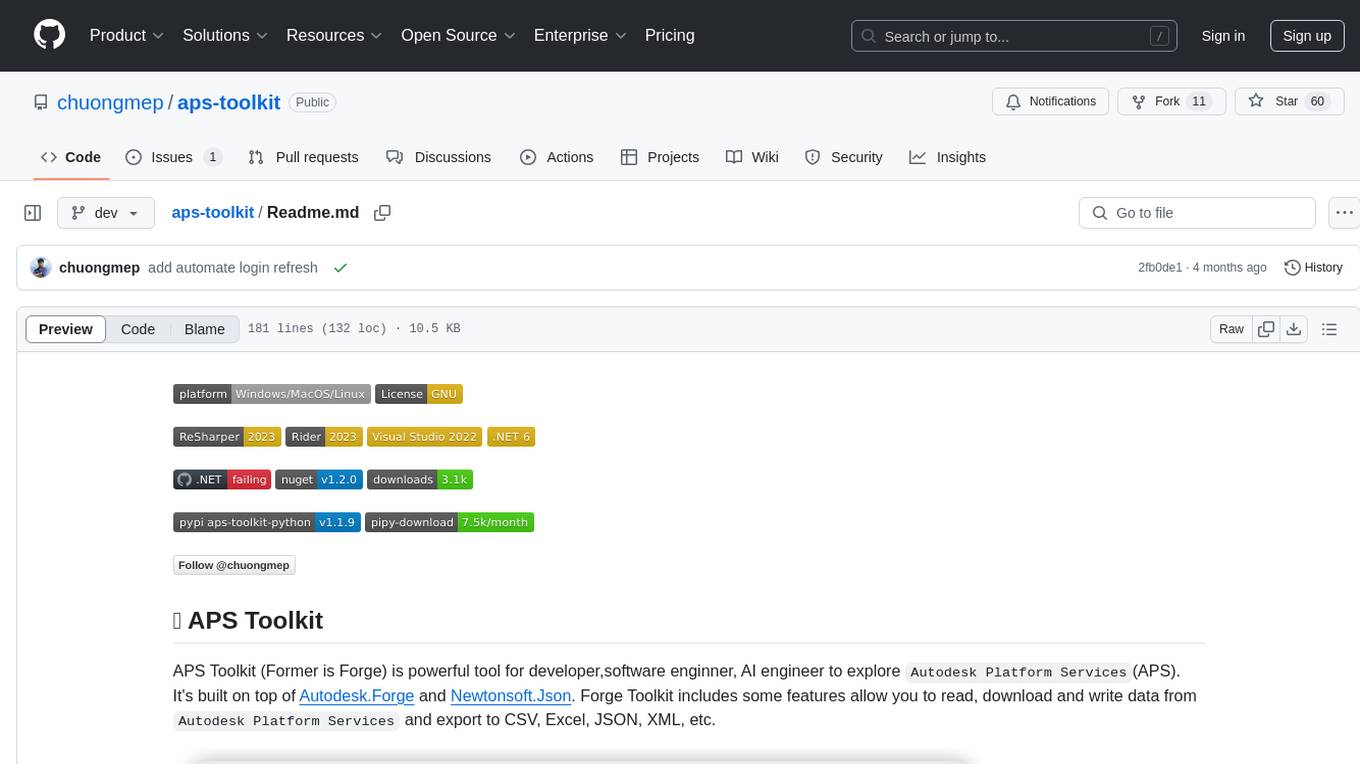1360x764 pixels.
Task: Switch to the Code view toggle
Action: tap(138, 329)
